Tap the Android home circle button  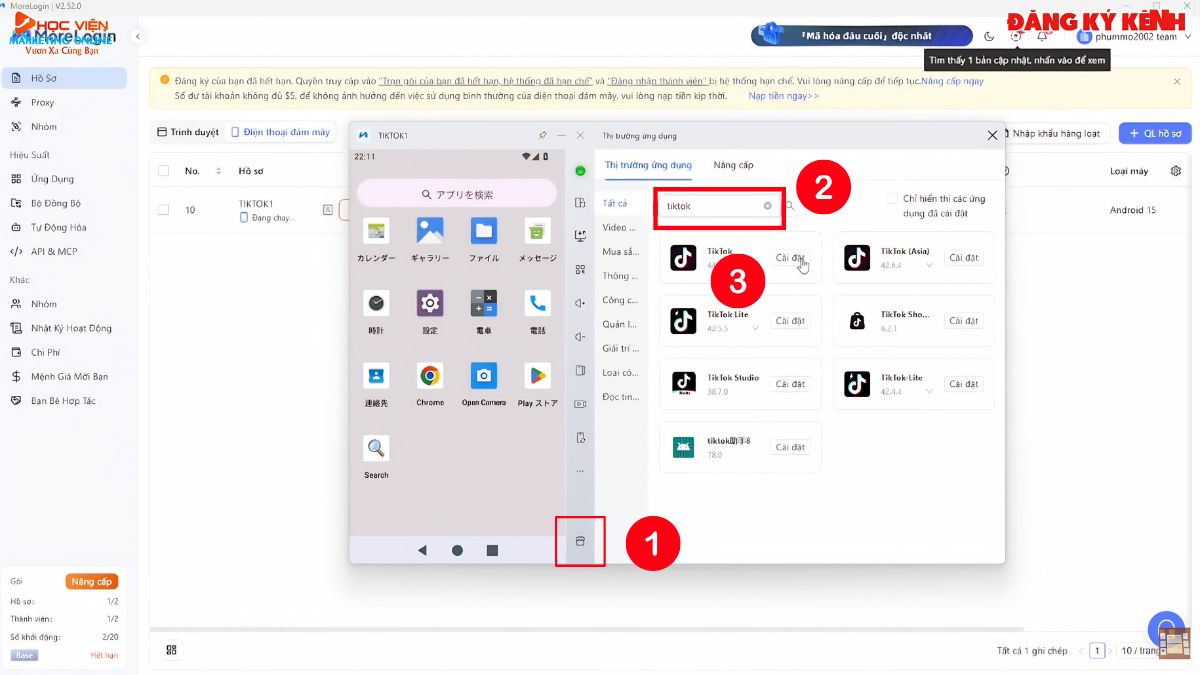pyautogui.click(x=457, y=550)
